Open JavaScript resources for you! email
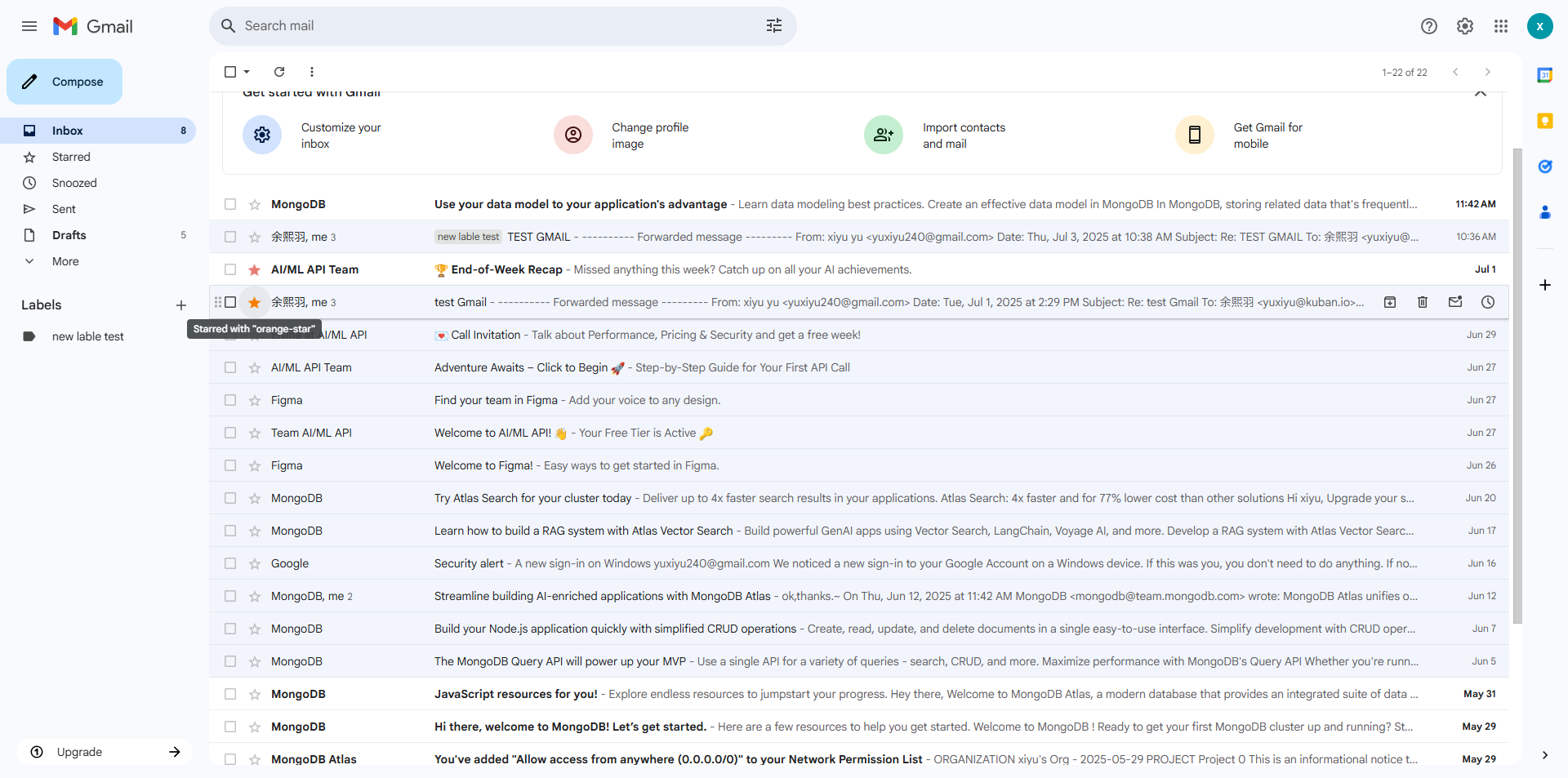 point(859,694)
